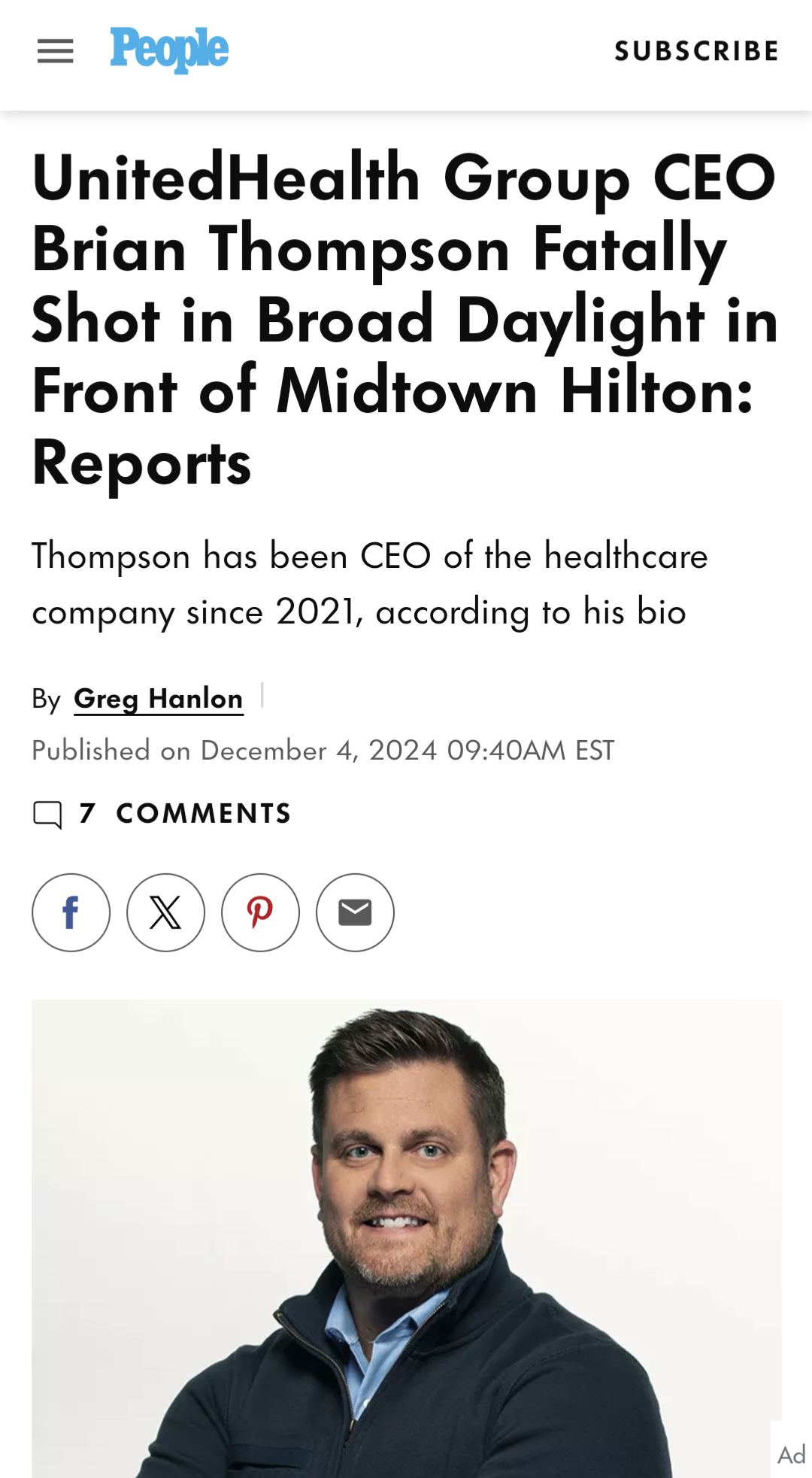The height and width of the screenshot is (1478, 812).
Task: Click the X circle share icon
Action: coord(165,912)
